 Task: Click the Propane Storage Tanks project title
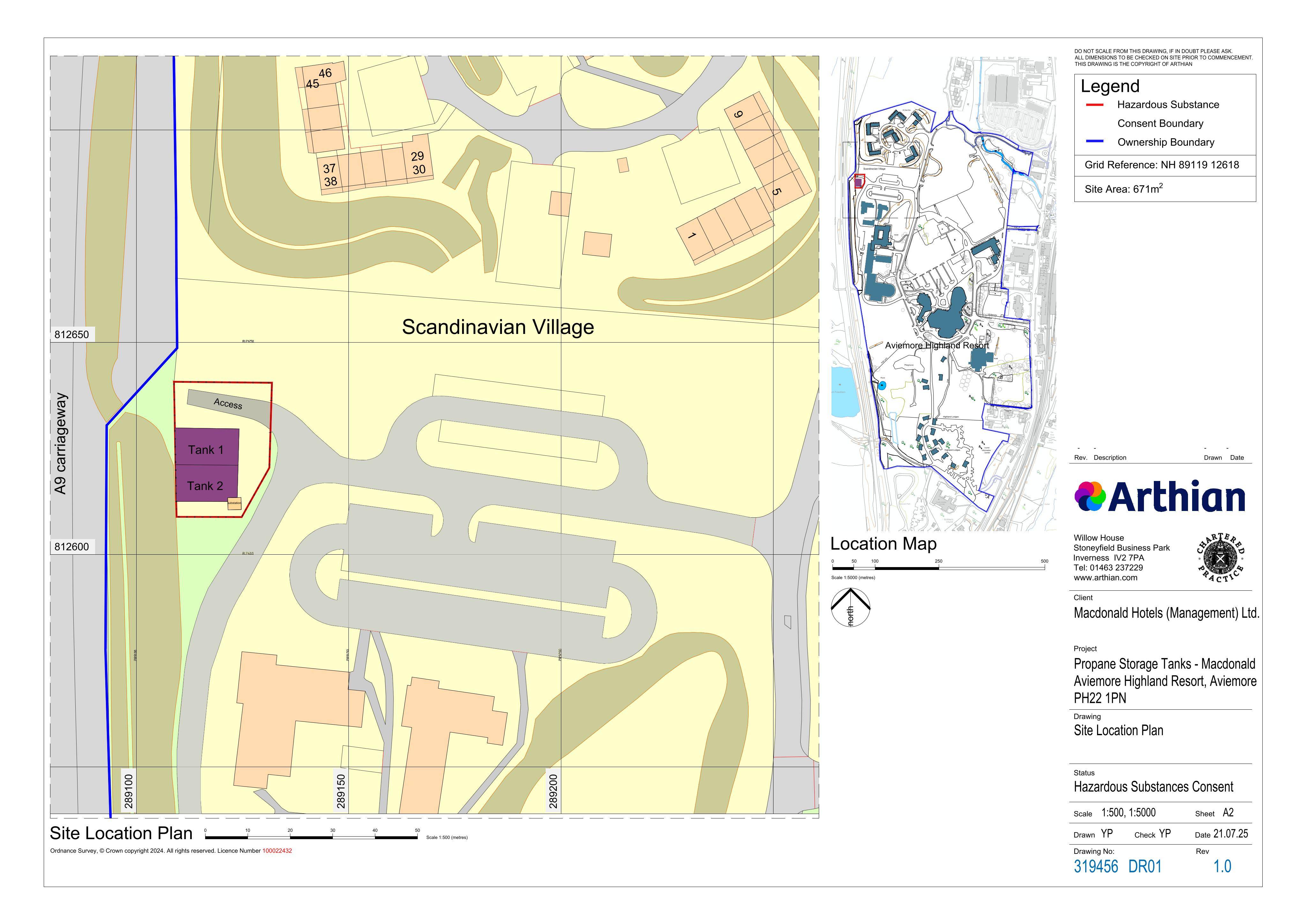point(1165,681)
